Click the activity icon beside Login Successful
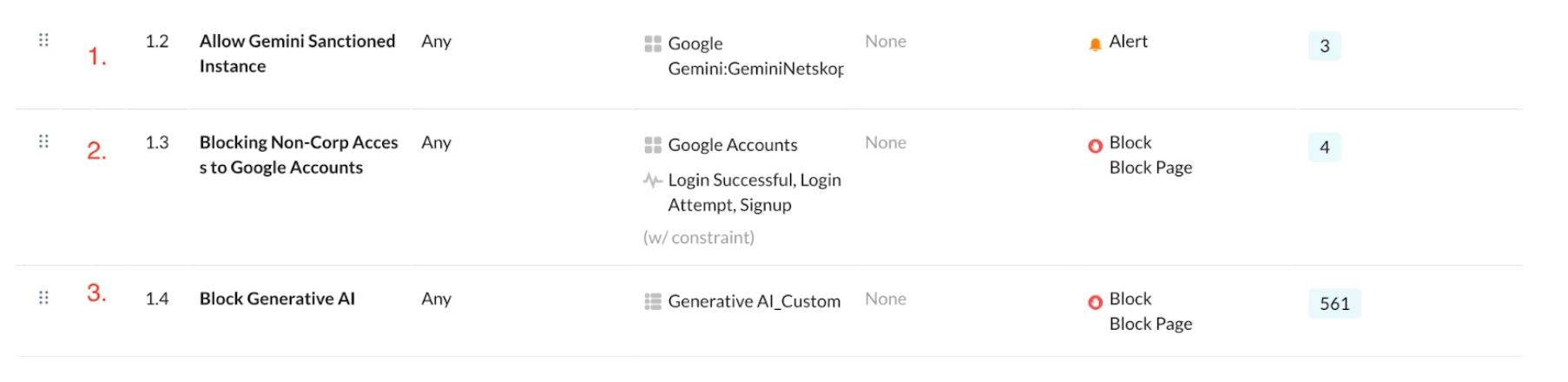Image resolution: width=1568 pixels, height=382 pixels. click(x=652, y=180)
